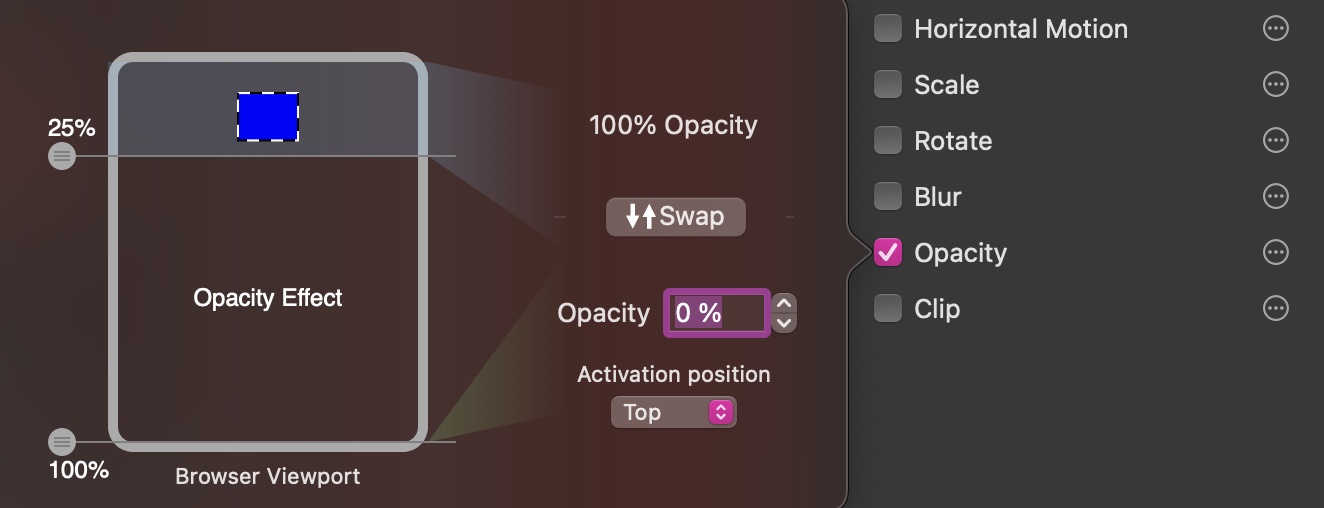The width and height of the screenshot is (1324, 508).
Task: Open options icon for Clip effect
Action: [x=1275, y=309]
